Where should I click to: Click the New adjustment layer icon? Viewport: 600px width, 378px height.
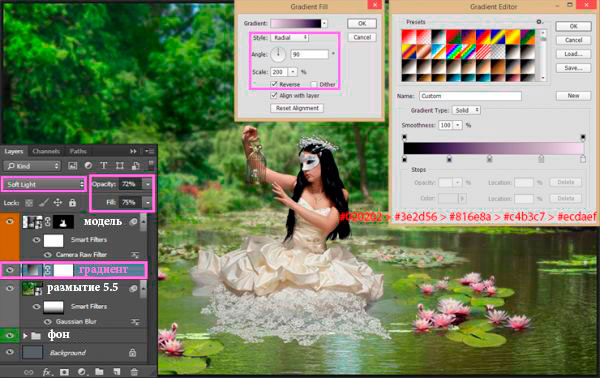click(82, 372)
